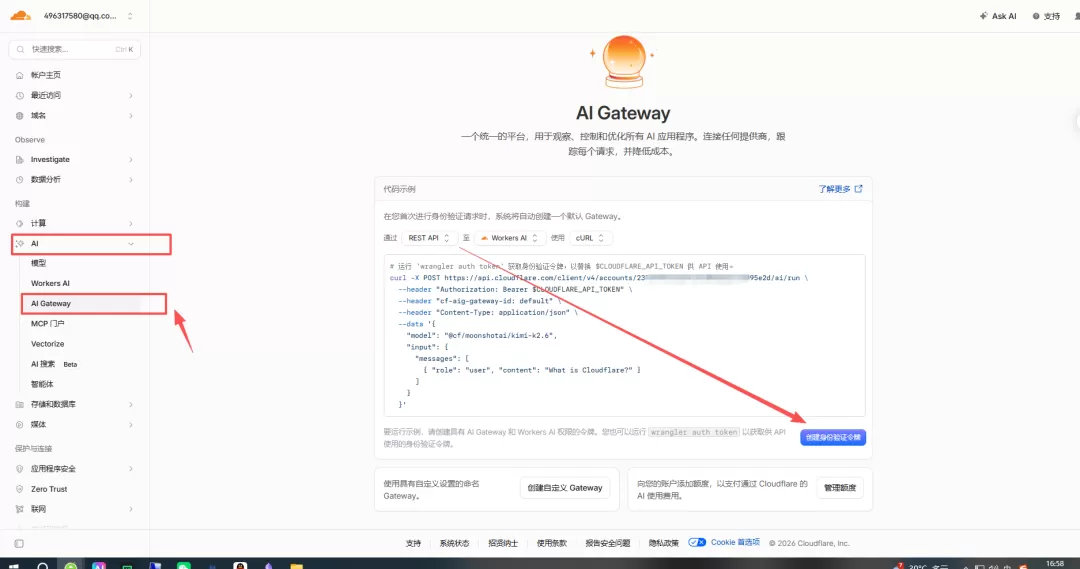Image resolution: width=1080 pixels, height=569 pixels.
Task: Click the clock icon beside 最近访问
Action: coord(19,96)
